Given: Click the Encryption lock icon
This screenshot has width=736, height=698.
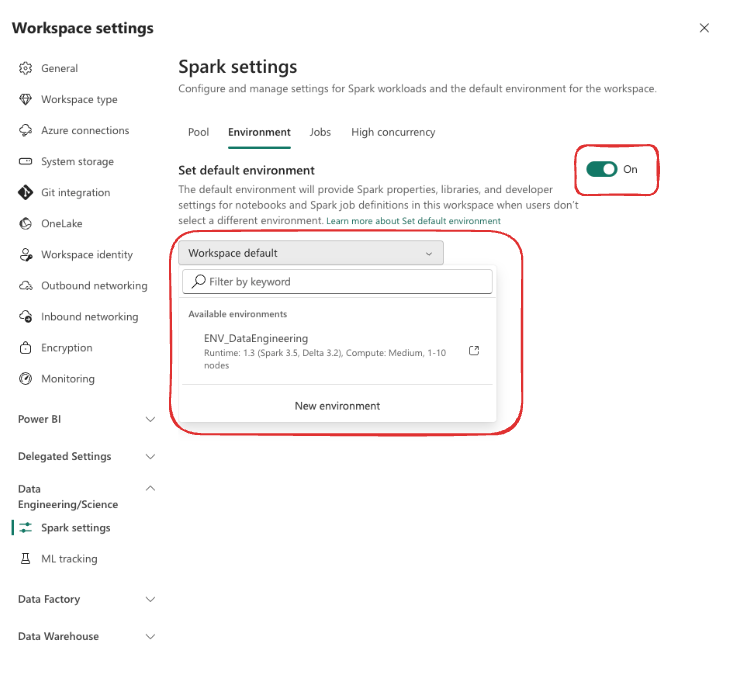Looking at the screenshot, I should coord(26,348).
